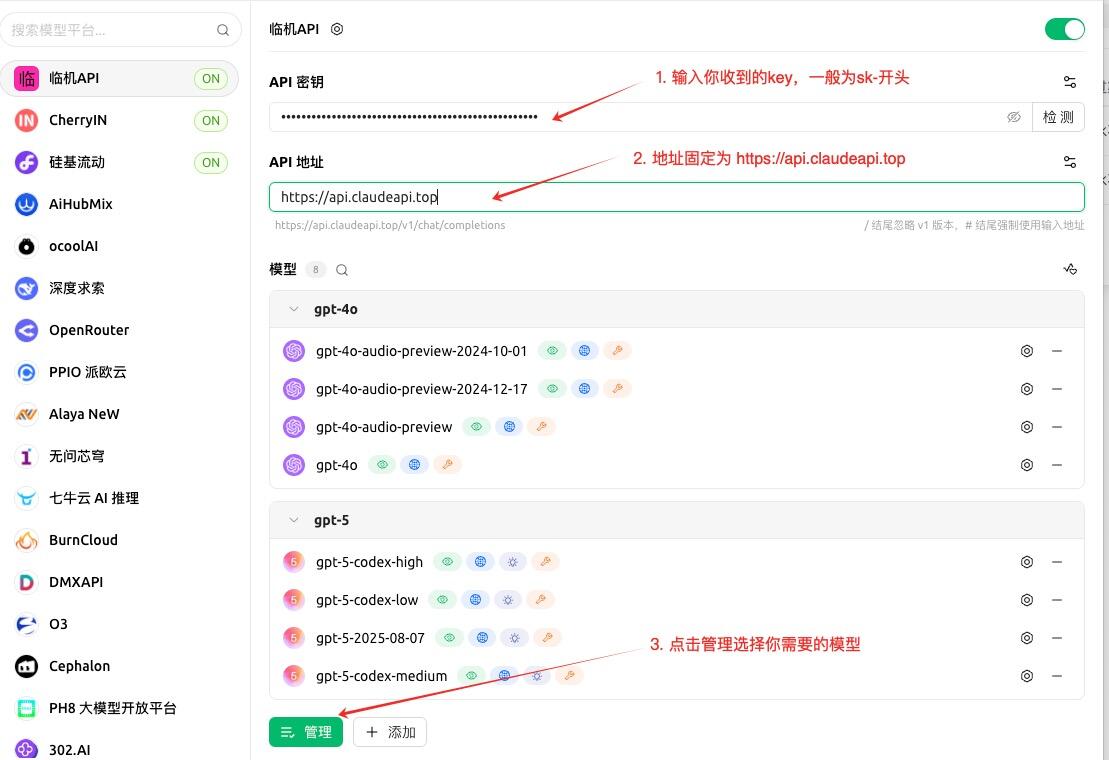Select OpenRouter provider in sidebar
Viewport: 1109px width, 760px height.
(119, 330)
